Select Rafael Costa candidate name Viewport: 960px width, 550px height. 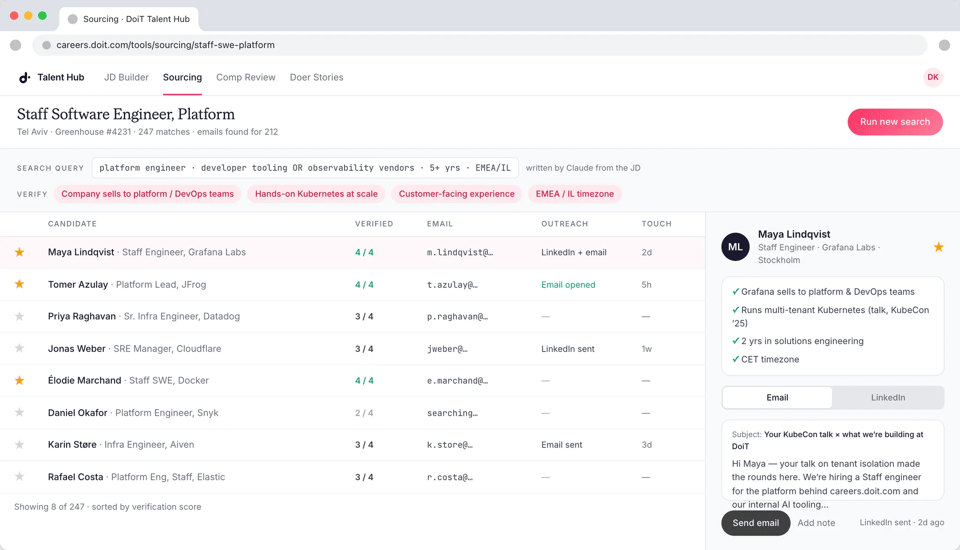(75, 477)
